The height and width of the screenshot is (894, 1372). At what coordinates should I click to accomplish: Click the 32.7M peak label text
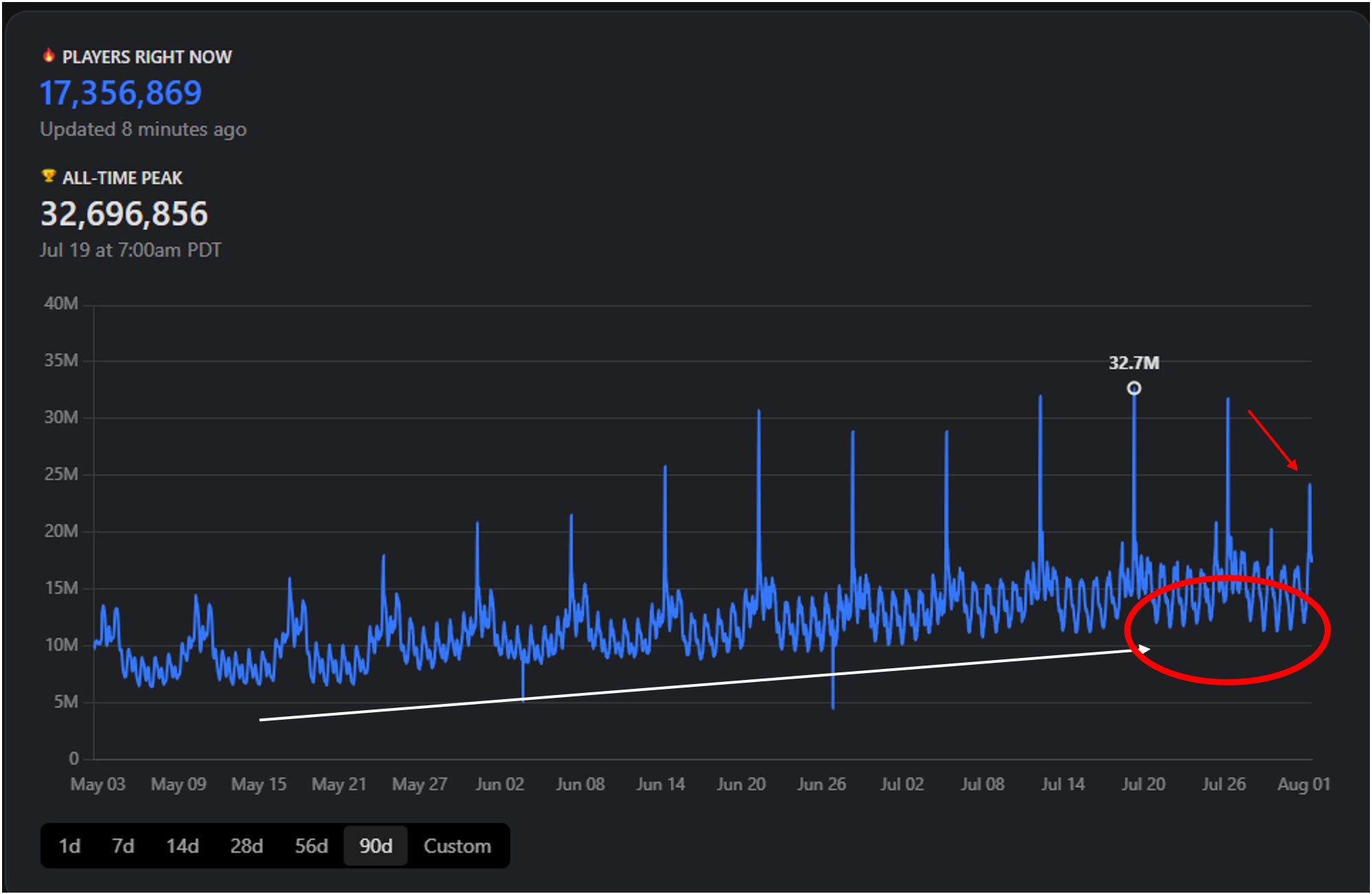(x=1134, y=363)
